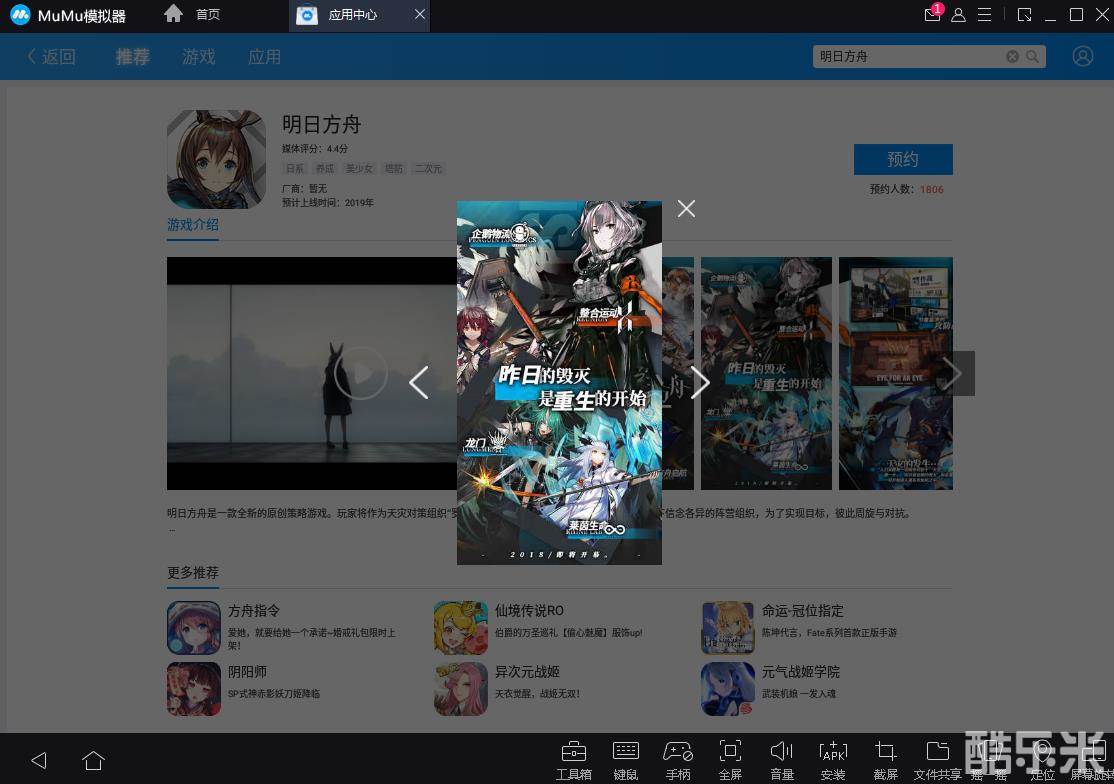Show previous image in the lightbox
The image size is (1114, 784).
tap(419, 382)
